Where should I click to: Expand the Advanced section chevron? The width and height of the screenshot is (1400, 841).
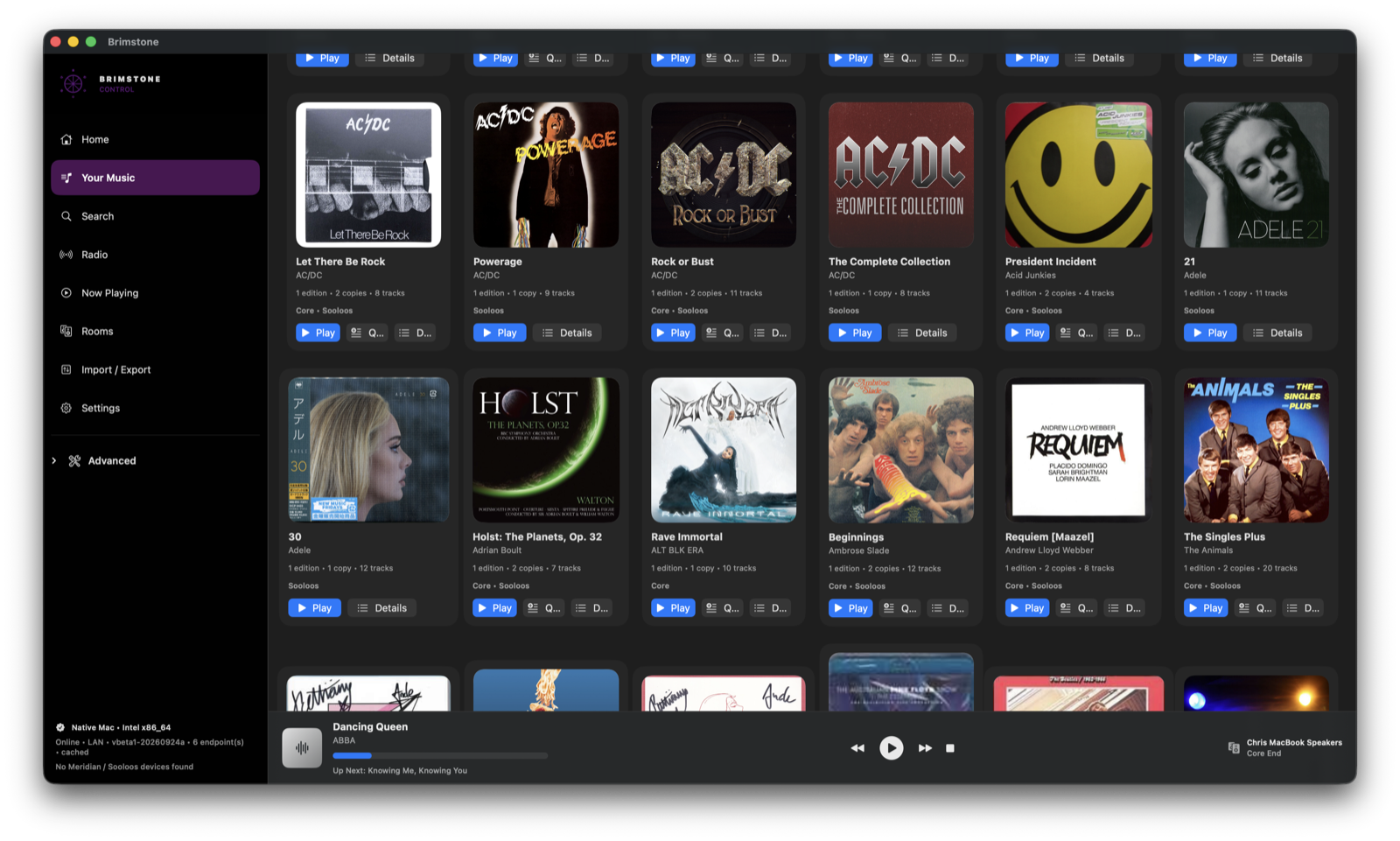(x=54, y=461)
